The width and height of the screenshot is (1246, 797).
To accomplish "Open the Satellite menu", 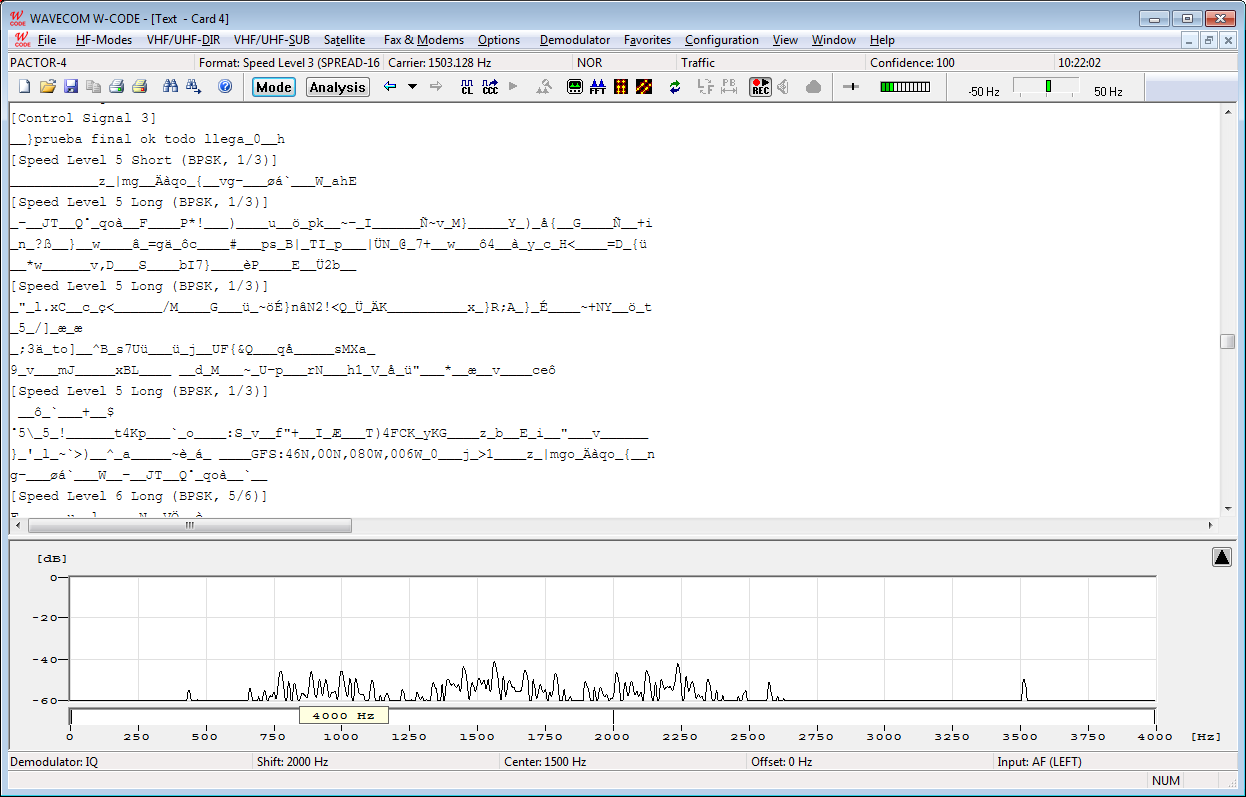I will 344,40.
